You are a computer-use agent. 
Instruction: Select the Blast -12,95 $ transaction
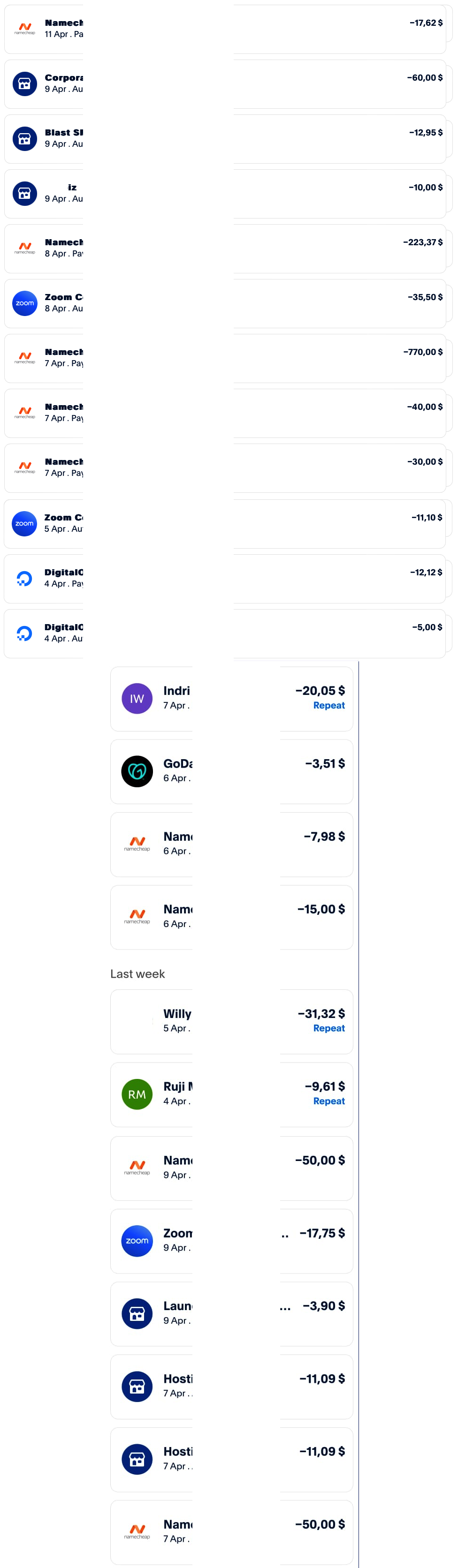click(x=225, y=139)
